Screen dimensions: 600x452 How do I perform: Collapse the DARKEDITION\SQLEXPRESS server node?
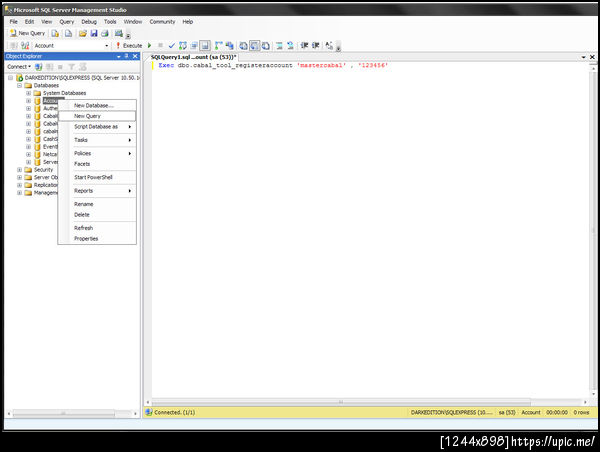(10, 78)
